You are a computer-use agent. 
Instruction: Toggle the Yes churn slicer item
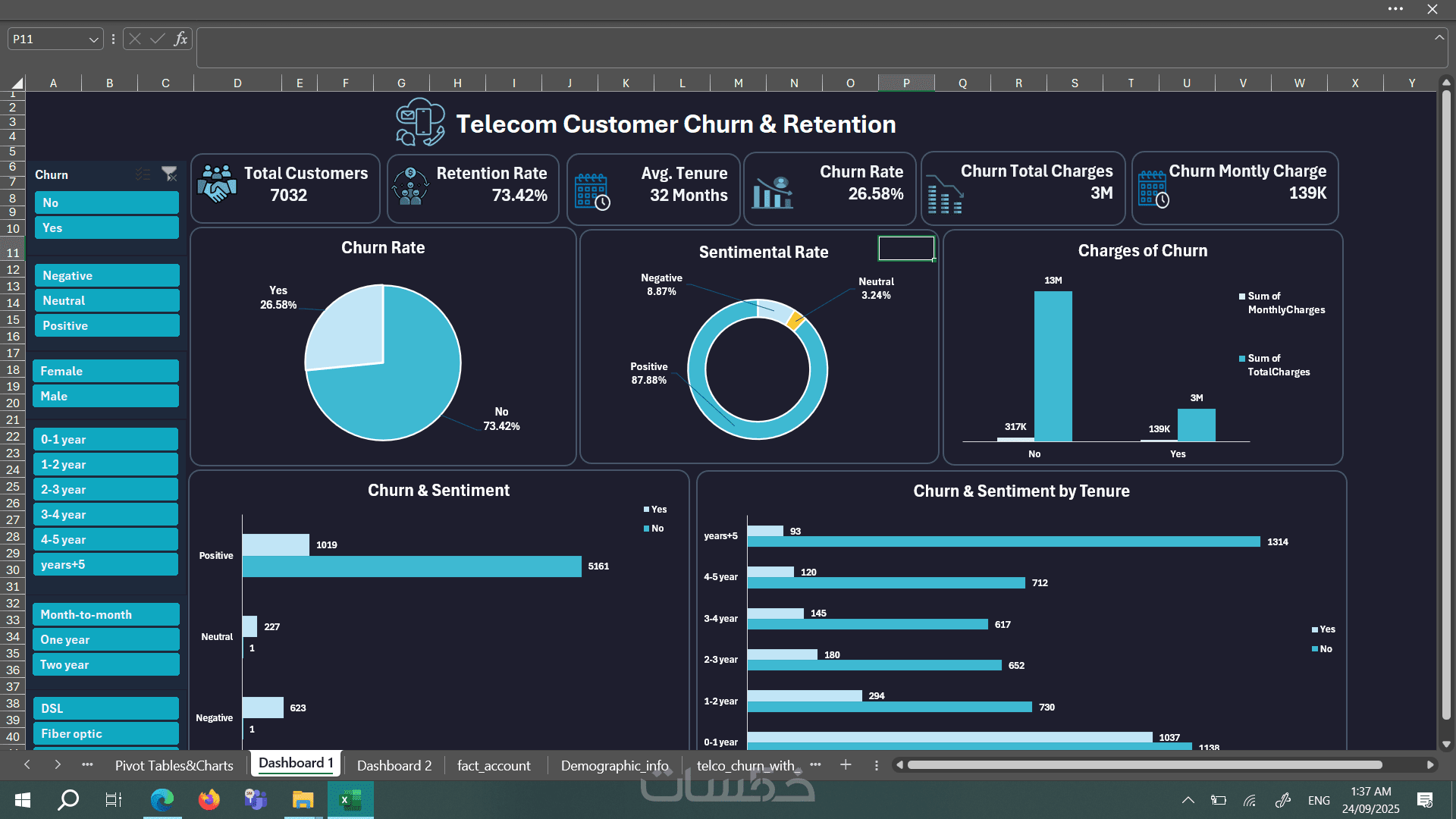click(x=106, y=227)
